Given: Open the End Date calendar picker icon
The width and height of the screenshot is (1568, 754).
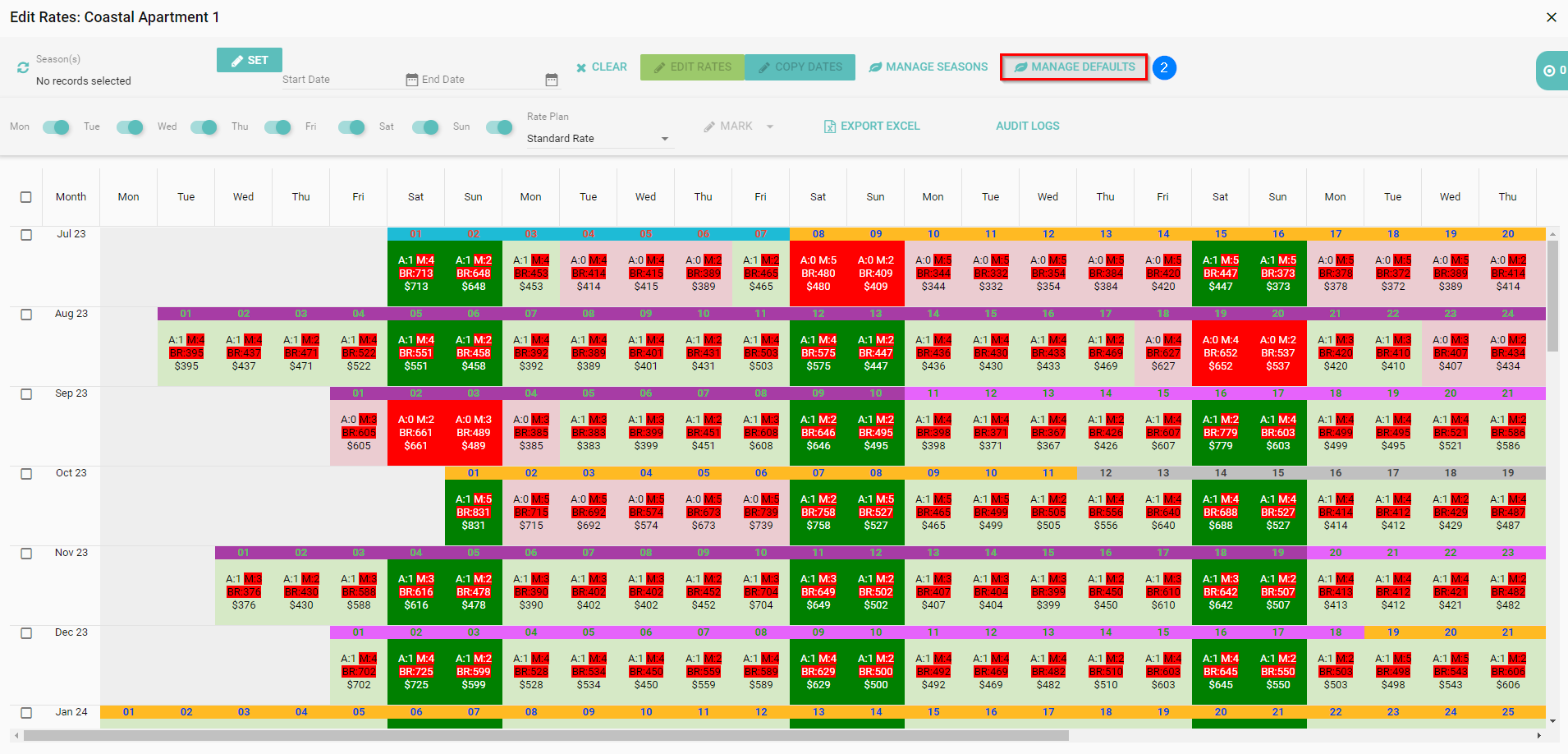Looking at the screenshot, I should tap(552, 80).
